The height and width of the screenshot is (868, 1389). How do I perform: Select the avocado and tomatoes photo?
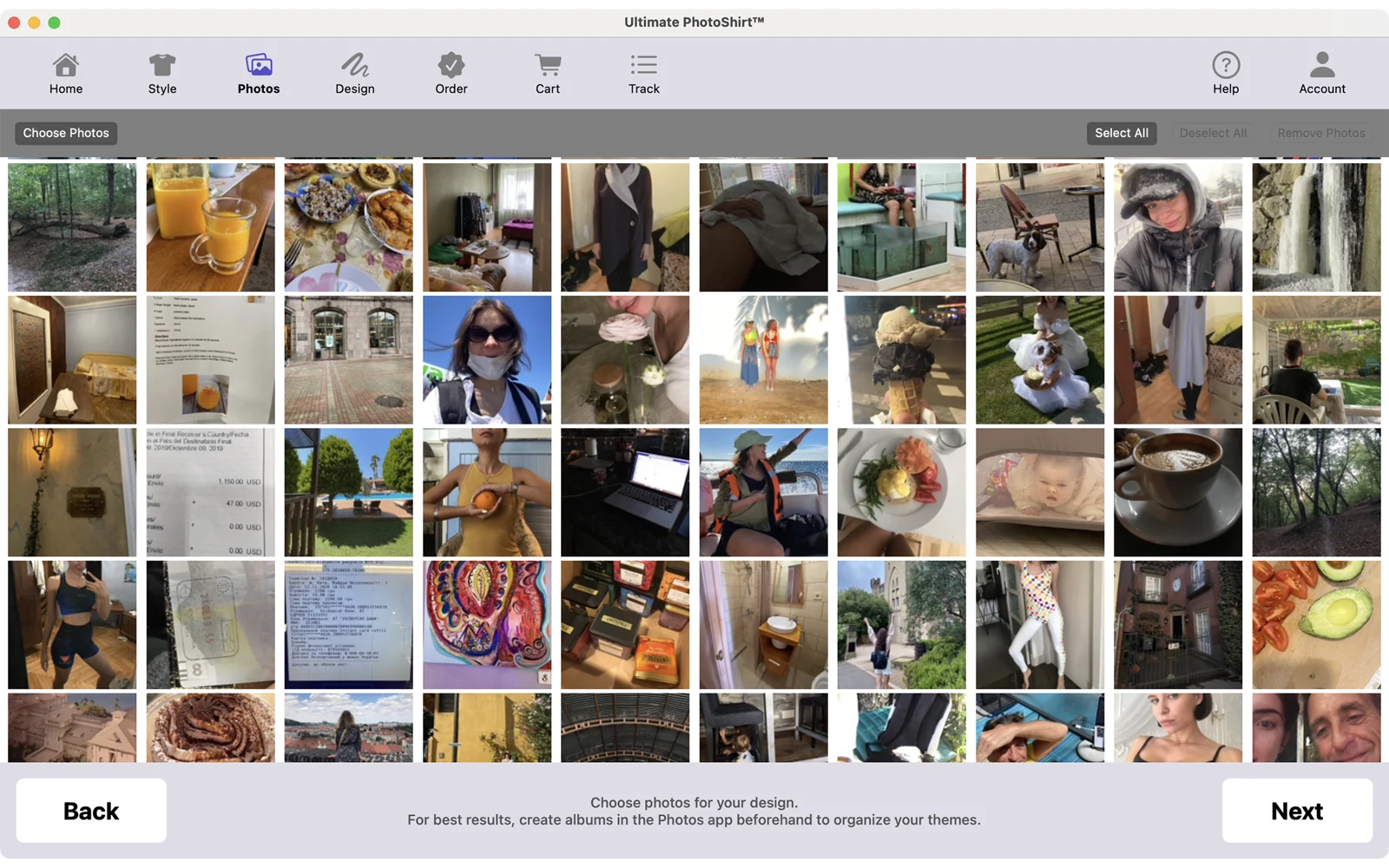(x=1316, y=625)
